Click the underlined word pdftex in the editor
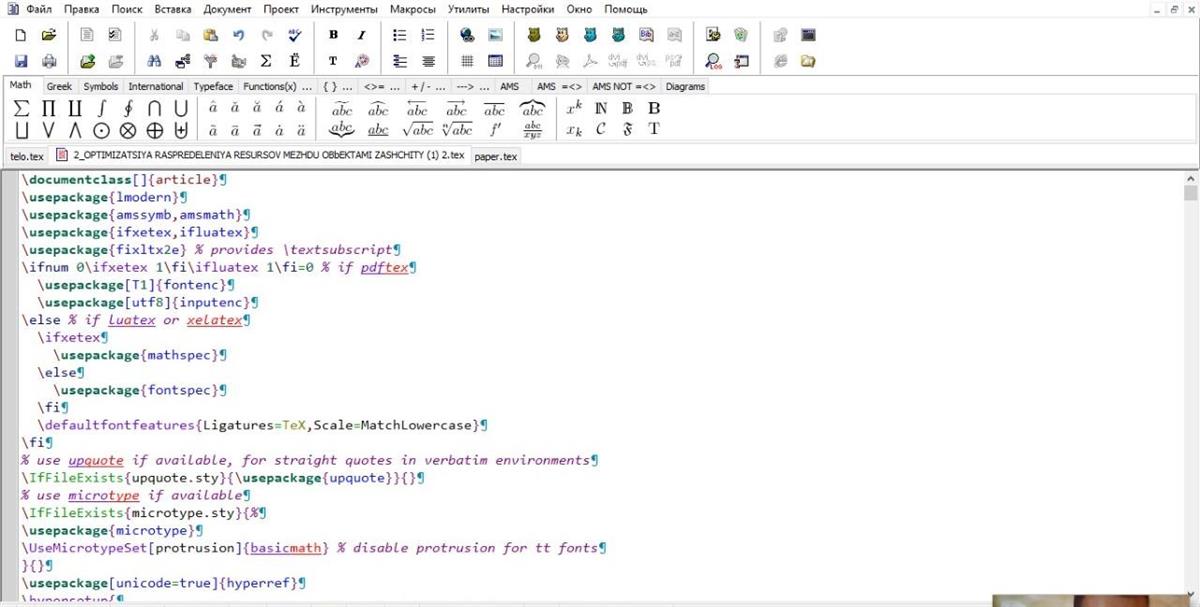 coord(383,267)
